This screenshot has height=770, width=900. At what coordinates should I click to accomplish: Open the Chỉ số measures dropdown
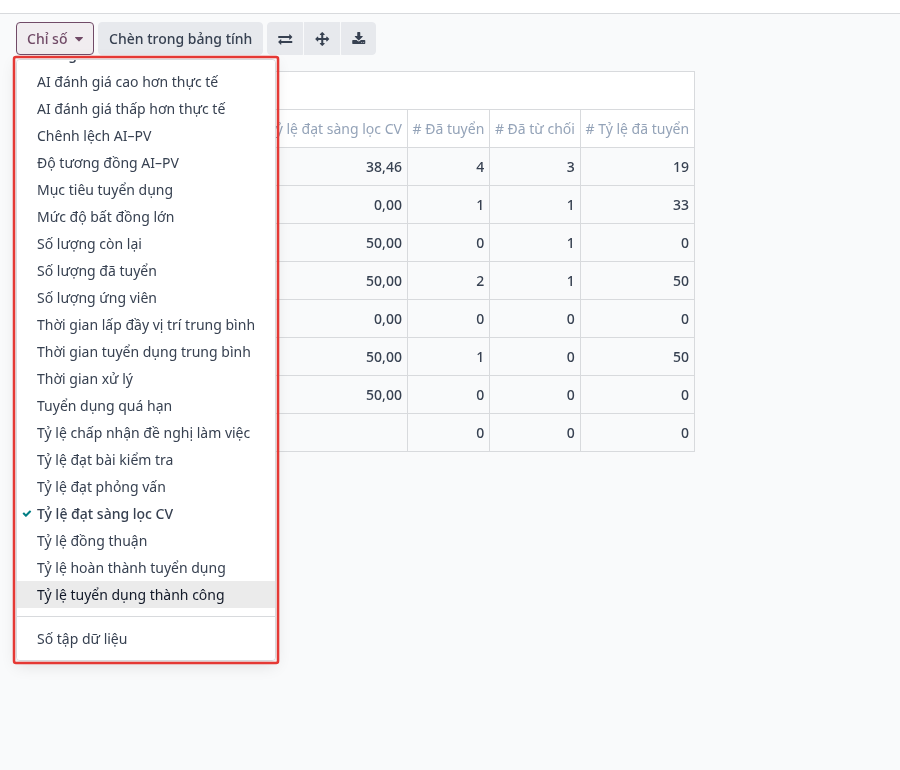pyautogui.click(x=55, y=39)
